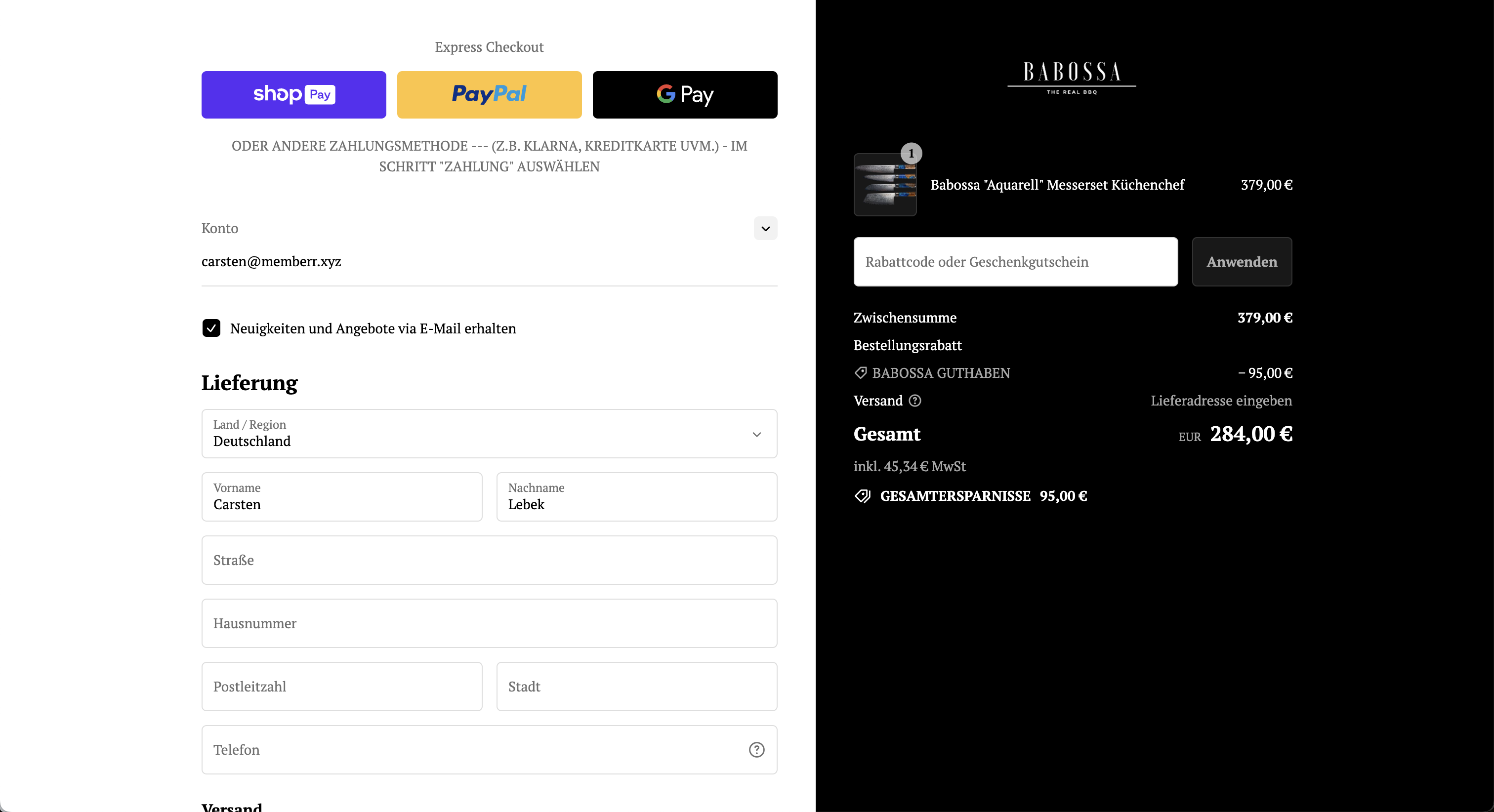1494x812 pixels.
Task: Click the Nachname input field
Action: coord(637,497)
